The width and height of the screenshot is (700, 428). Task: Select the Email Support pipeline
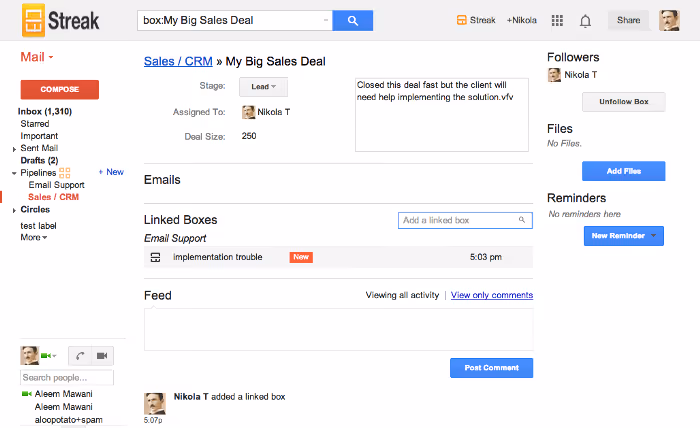coord(56,185)
